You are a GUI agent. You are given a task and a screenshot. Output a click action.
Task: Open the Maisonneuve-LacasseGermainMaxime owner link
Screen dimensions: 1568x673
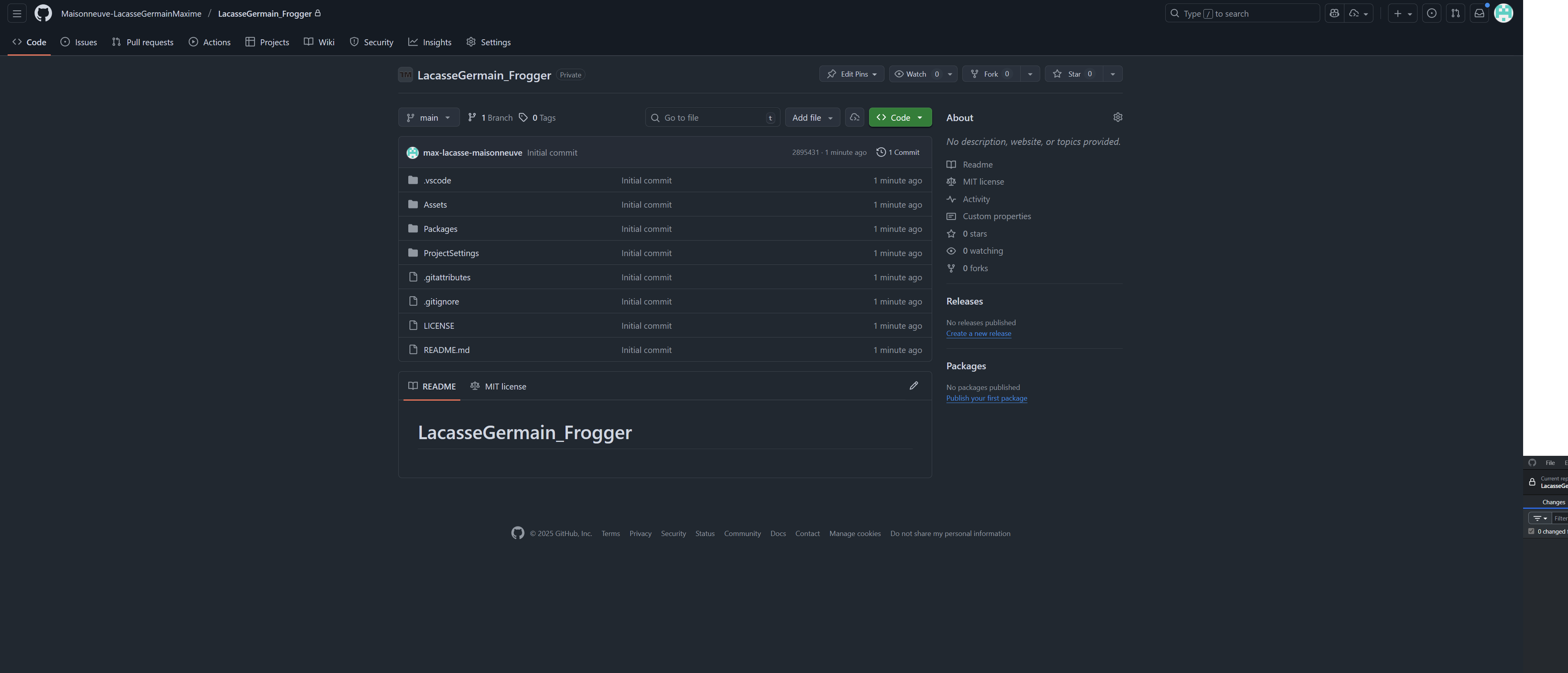coord(131,13)
